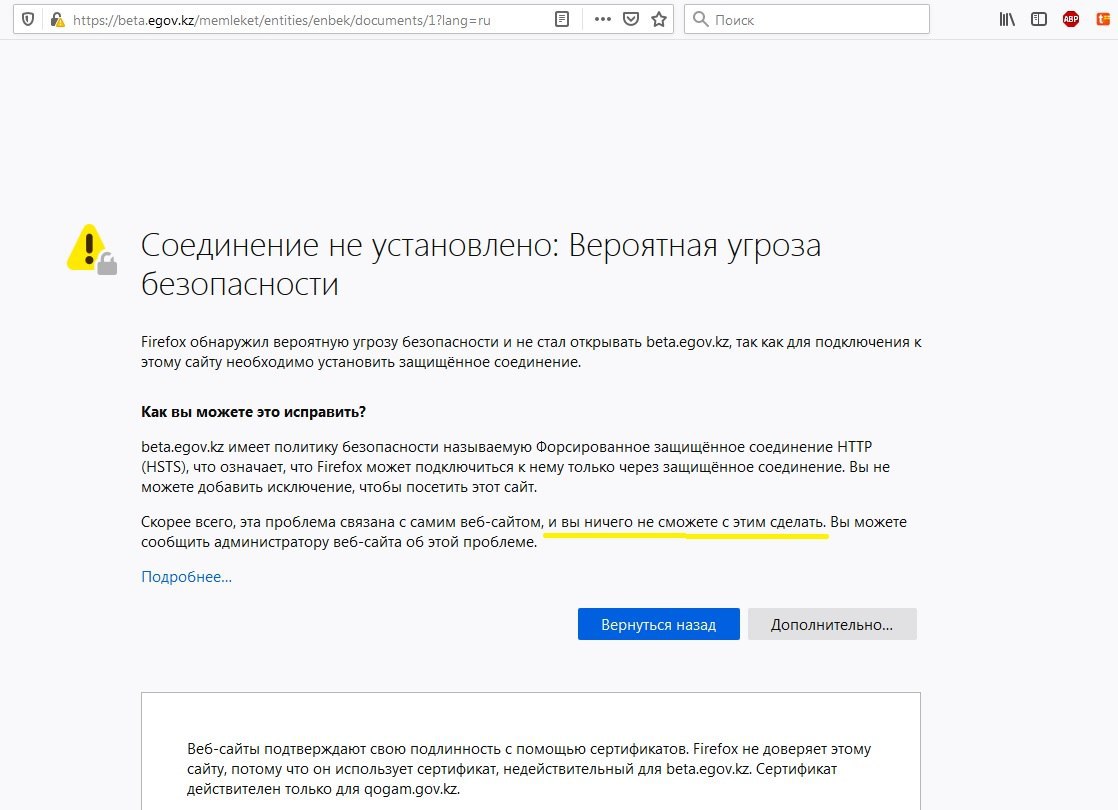Click the tracking protection shield icon
The image size is (1118, 810).
pos(28,19)
